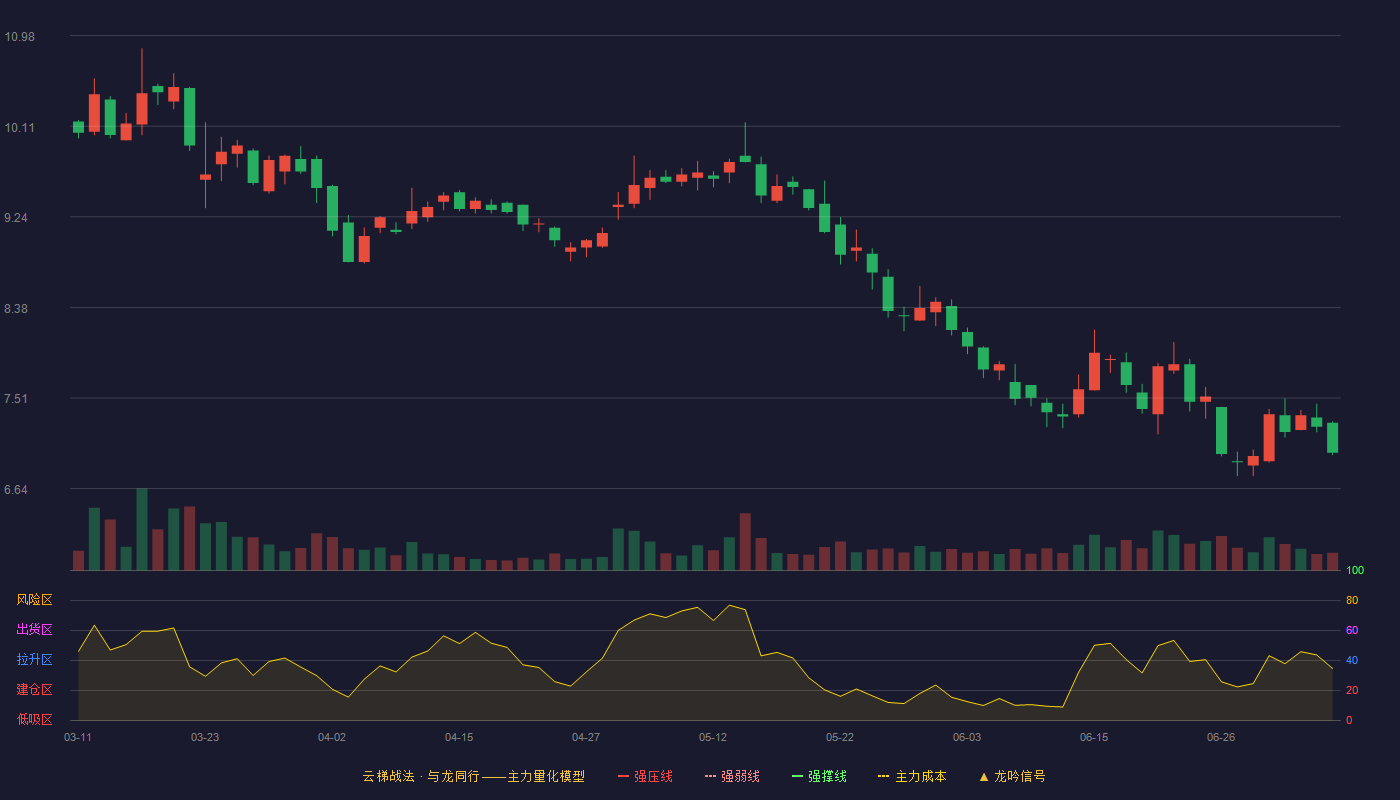Toggle the 强弱线 legend series

(x=732, y=776)
